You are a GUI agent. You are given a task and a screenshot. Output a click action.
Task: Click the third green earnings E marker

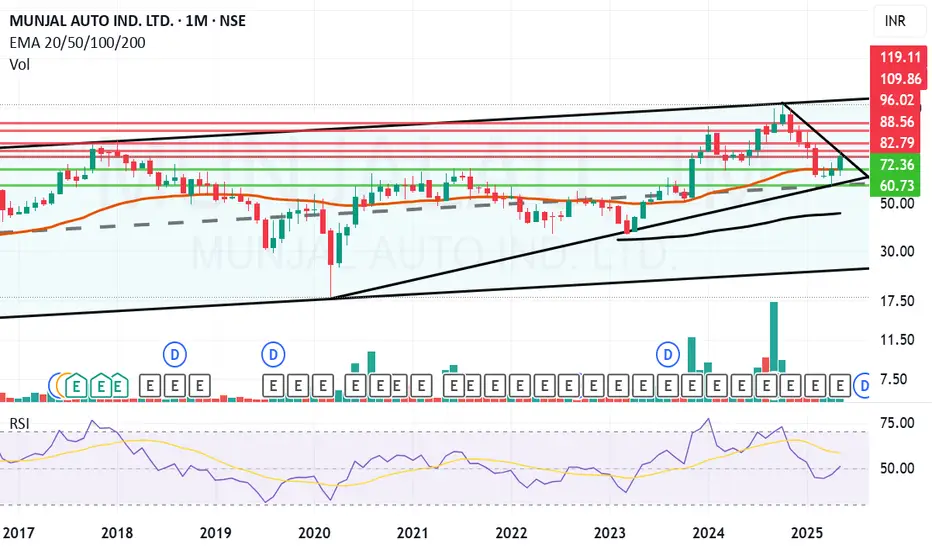coord(118,386)
